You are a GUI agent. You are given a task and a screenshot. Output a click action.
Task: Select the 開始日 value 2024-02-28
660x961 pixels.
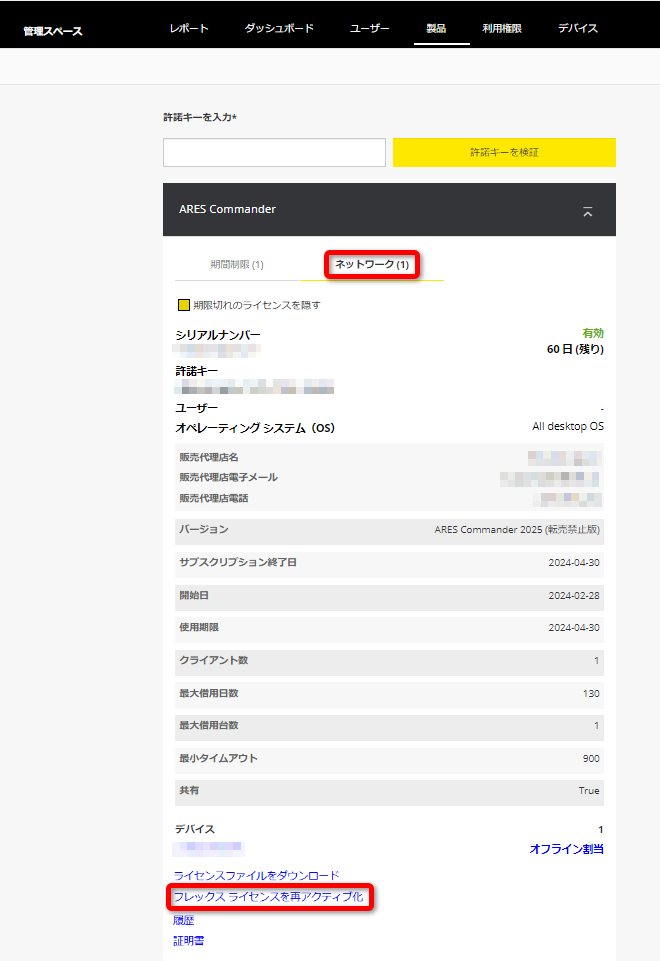pos(574,595)
